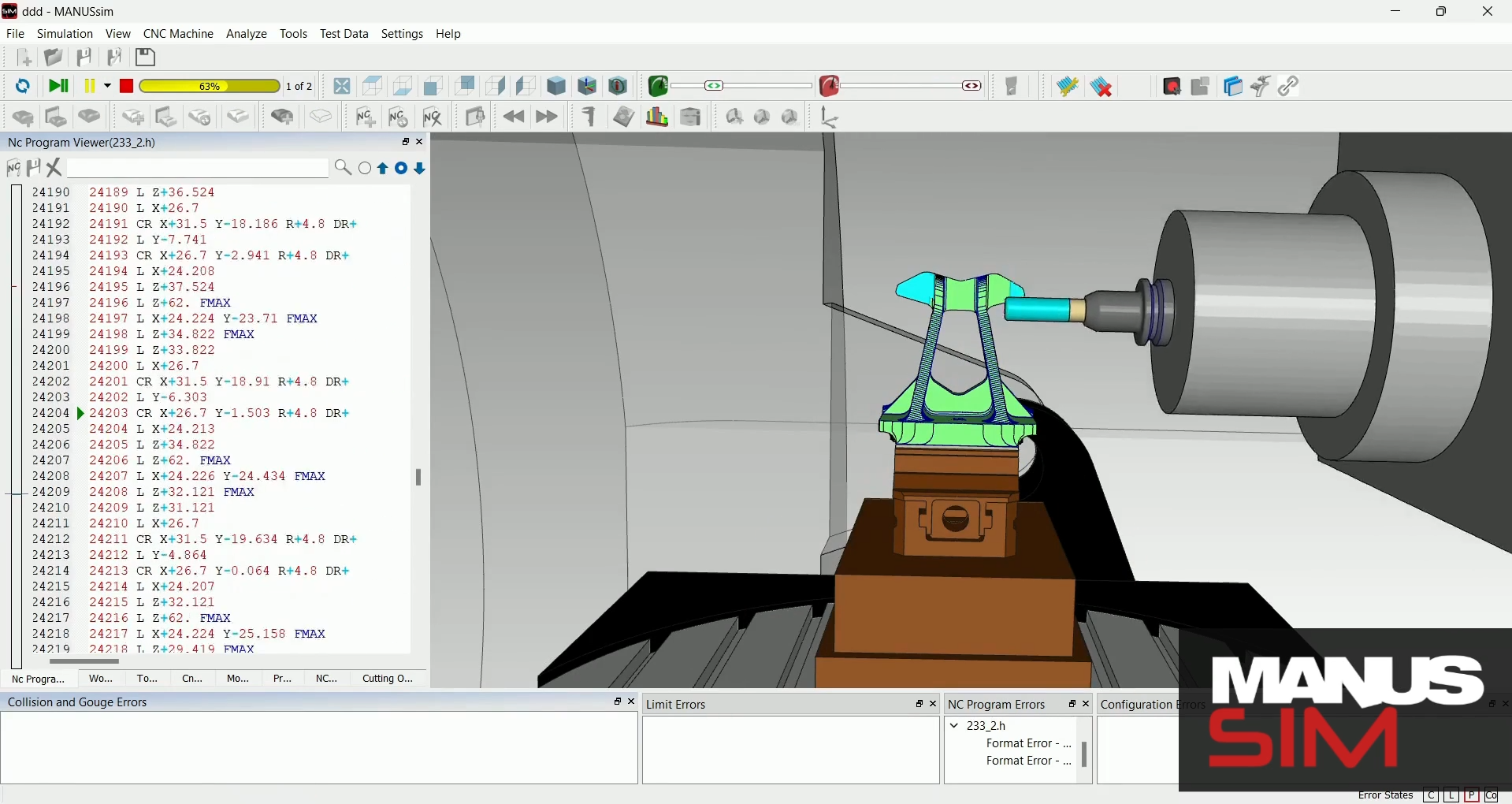Float the Nc Program Viewer panel

(406, 142)
